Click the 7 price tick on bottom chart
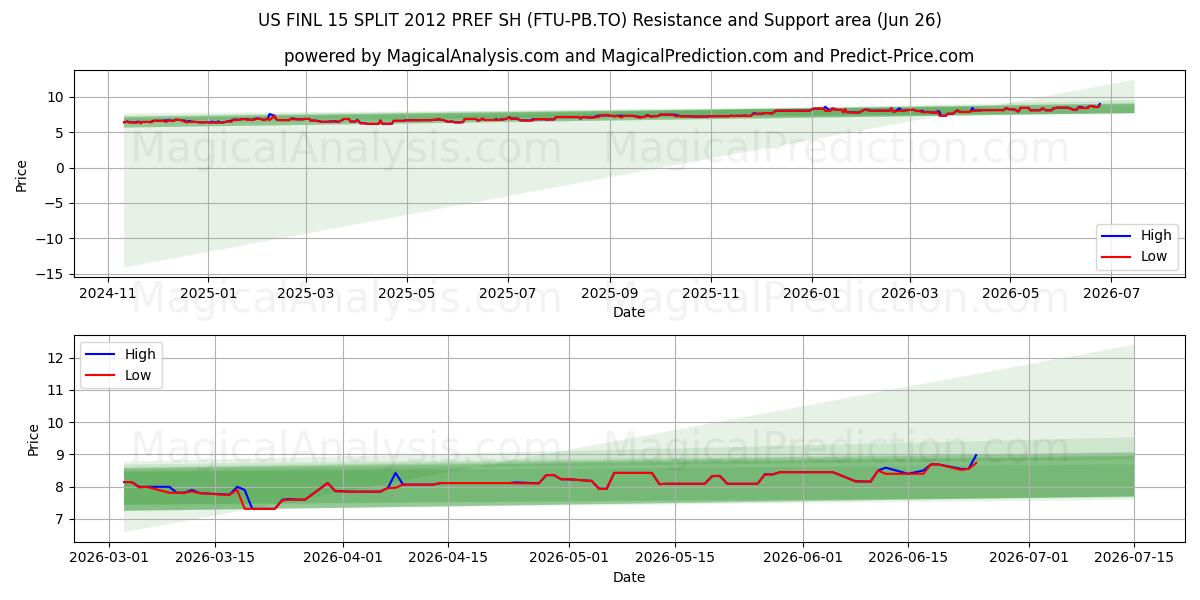The image size is (1200, 600). (x=62, y=519)
